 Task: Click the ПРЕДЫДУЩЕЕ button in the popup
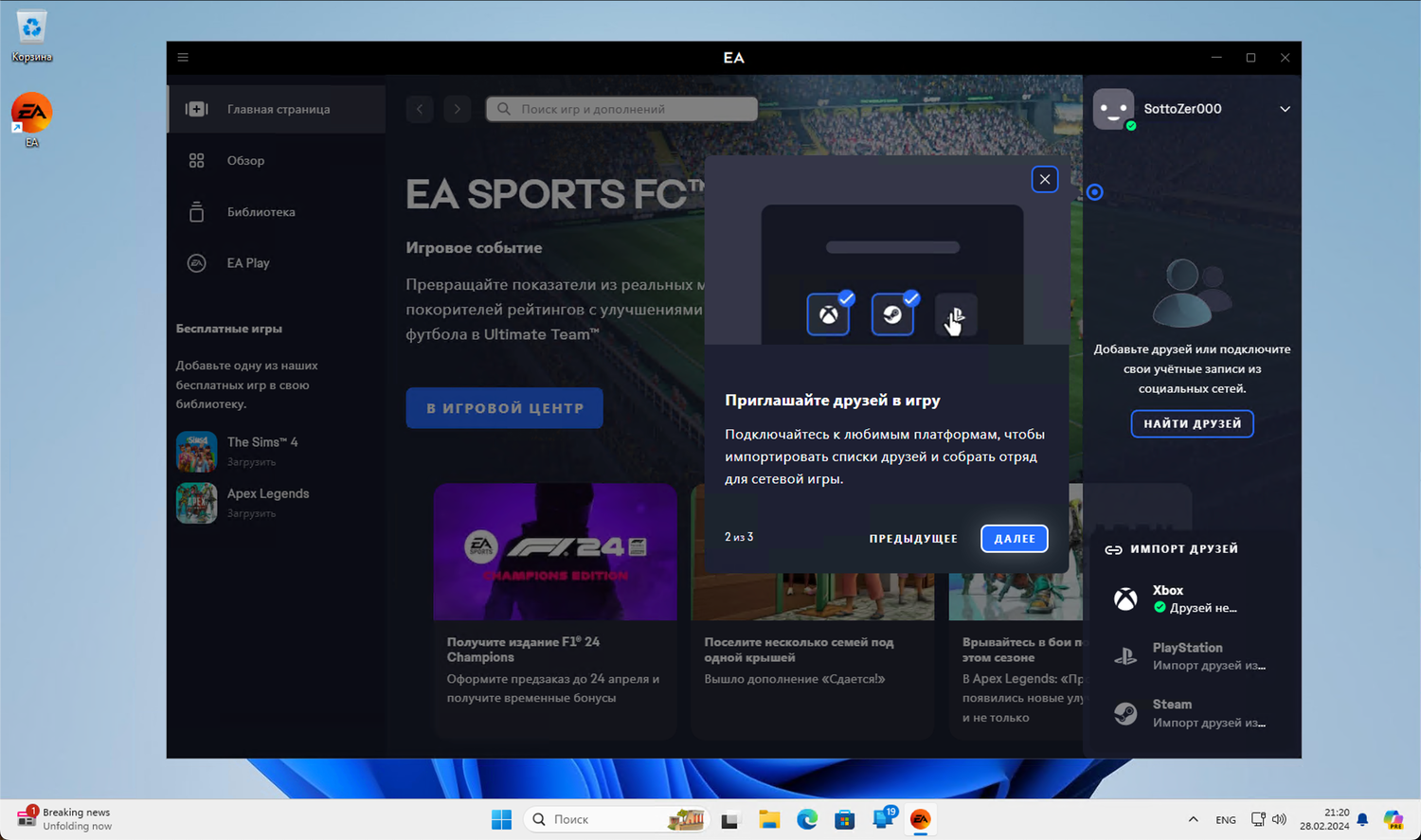913,539
